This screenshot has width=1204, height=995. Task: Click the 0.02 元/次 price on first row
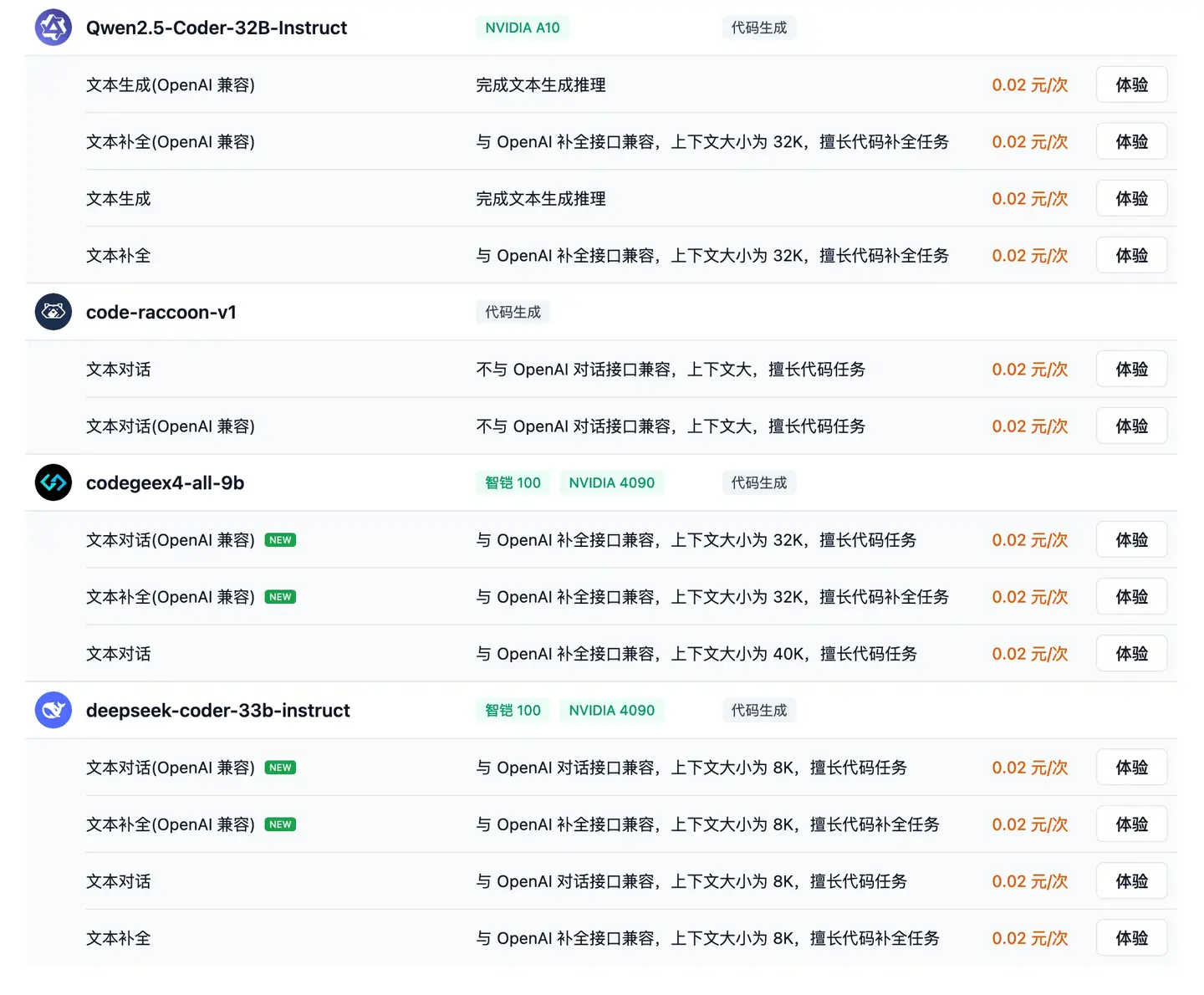(1029, 84)
